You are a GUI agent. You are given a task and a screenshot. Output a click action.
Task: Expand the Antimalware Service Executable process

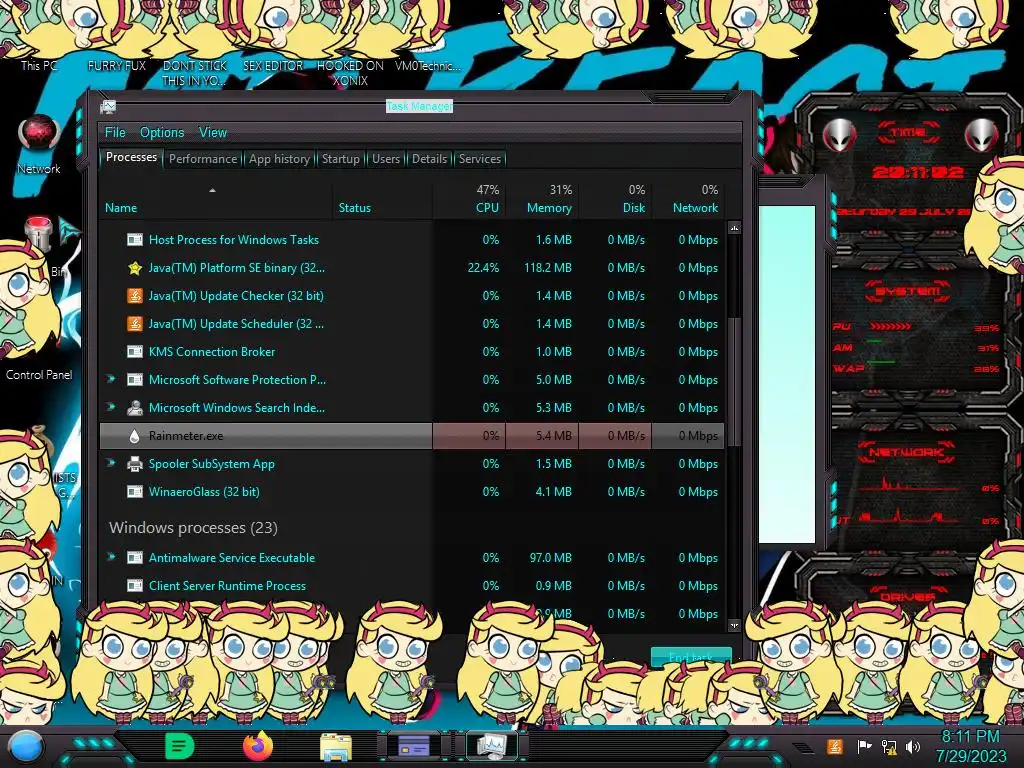[111, 557]
